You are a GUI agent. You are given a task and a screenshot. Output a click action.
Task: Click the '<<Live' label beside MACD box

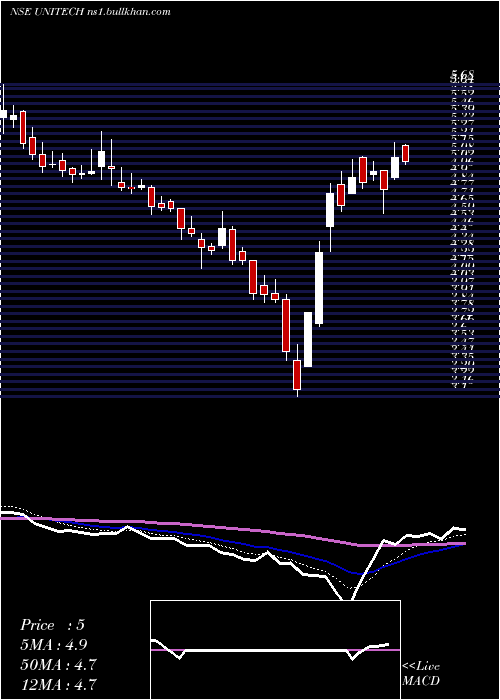click(421, 667)
